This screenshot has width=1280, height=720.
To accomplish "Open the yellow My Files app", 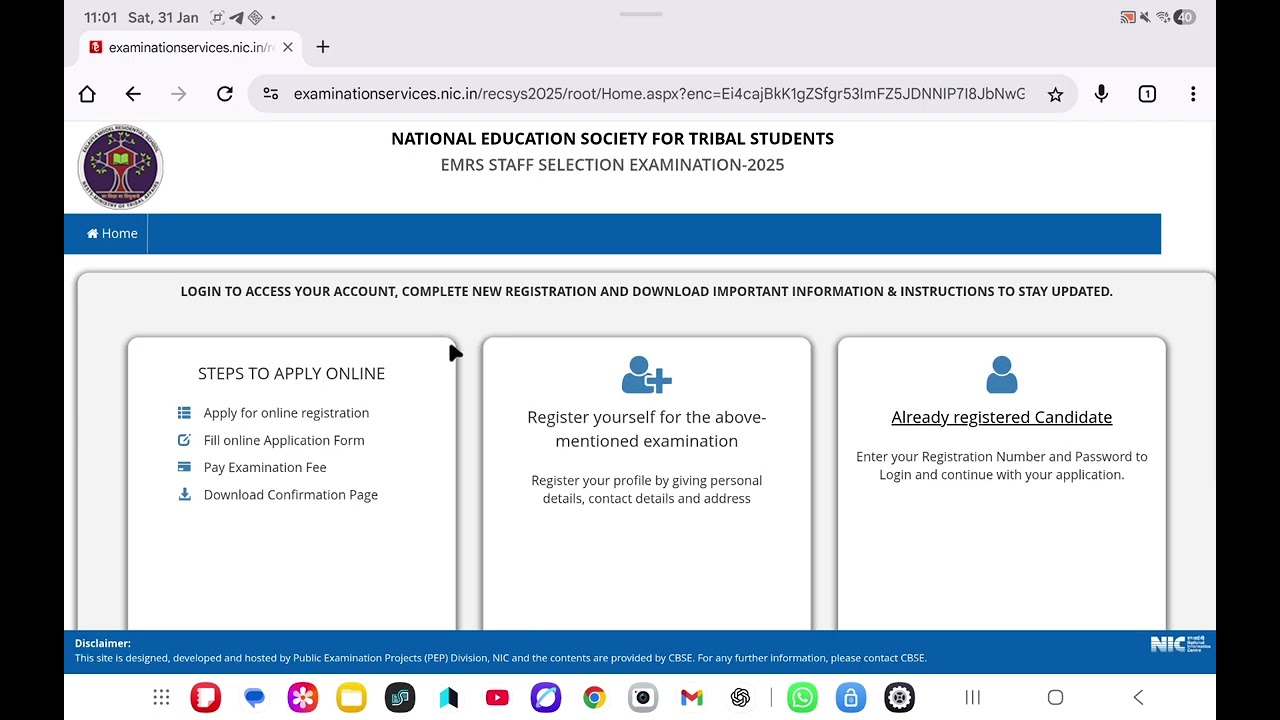I will point(351,697).
